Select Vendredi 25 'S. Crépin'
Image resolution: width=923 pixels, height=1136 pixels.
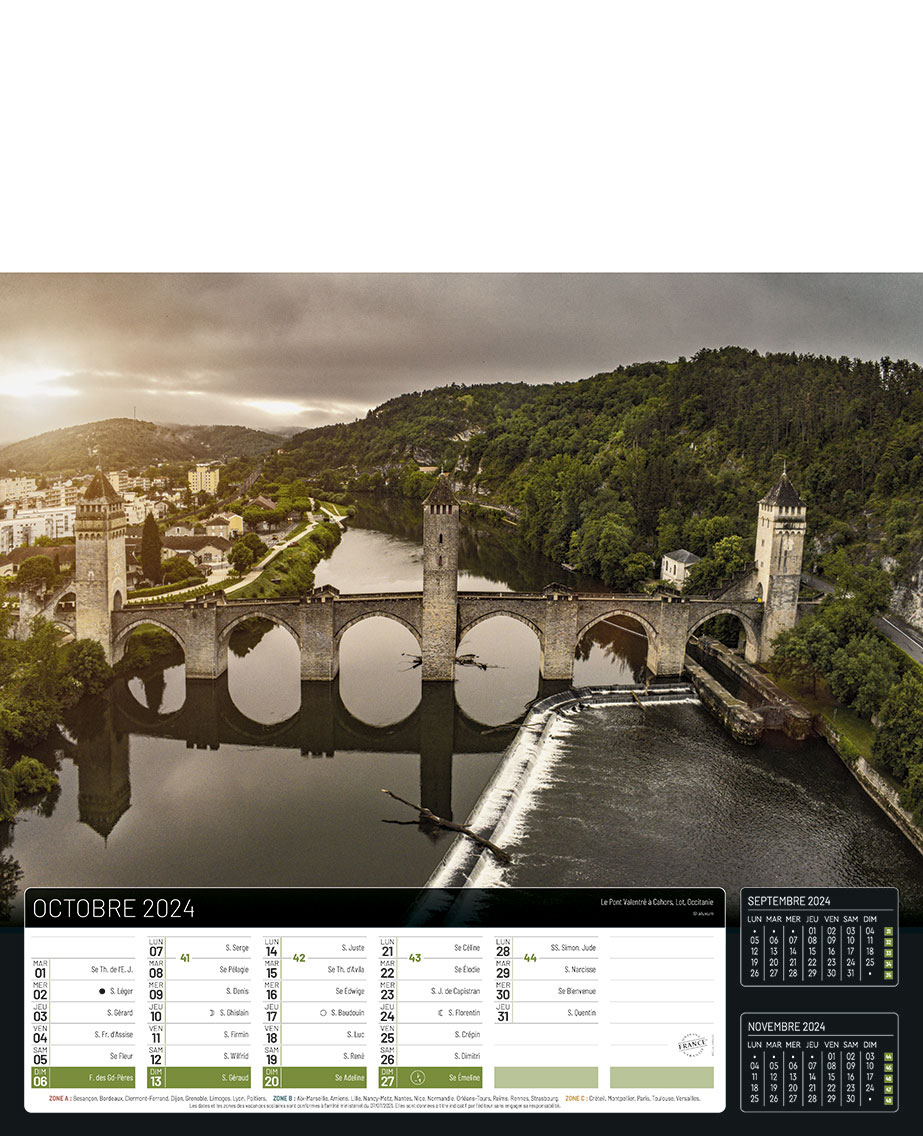tap(431, 1035)
